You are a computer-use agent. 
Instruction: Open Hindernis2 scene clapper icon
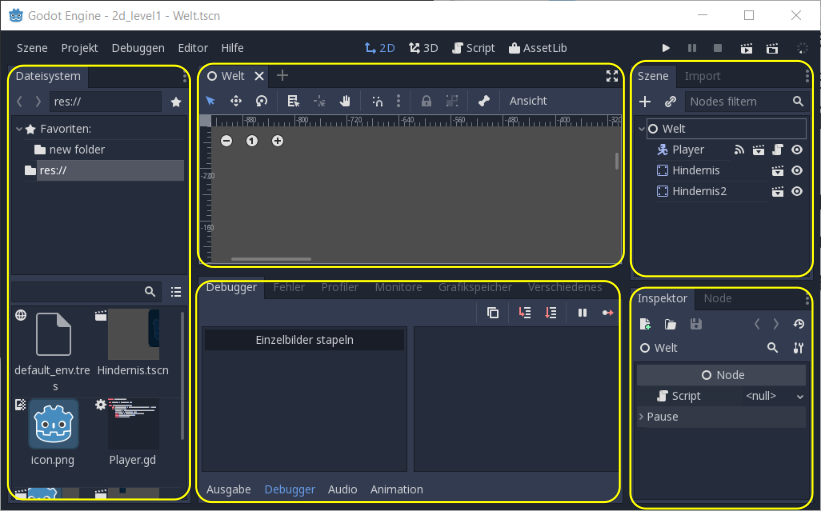pos(778,192)
